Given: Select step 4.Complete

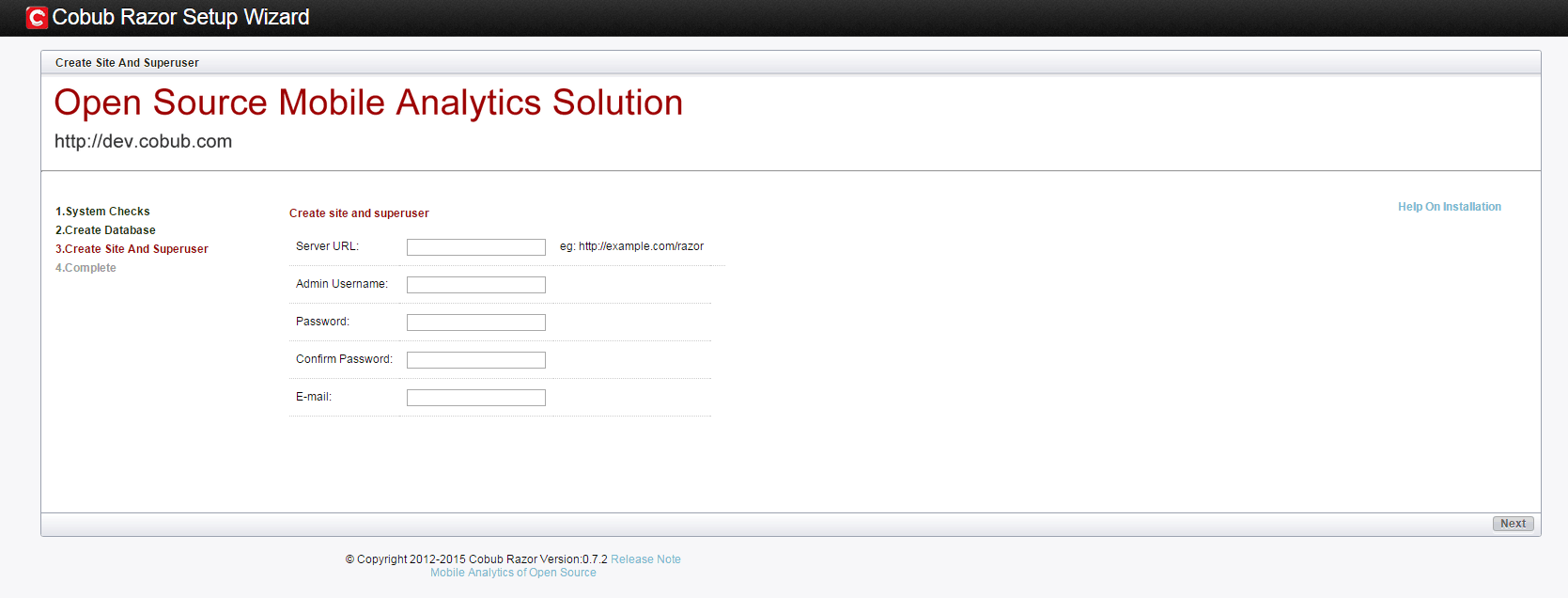Looking at the screenshot, I should click(x=85, y=268).
